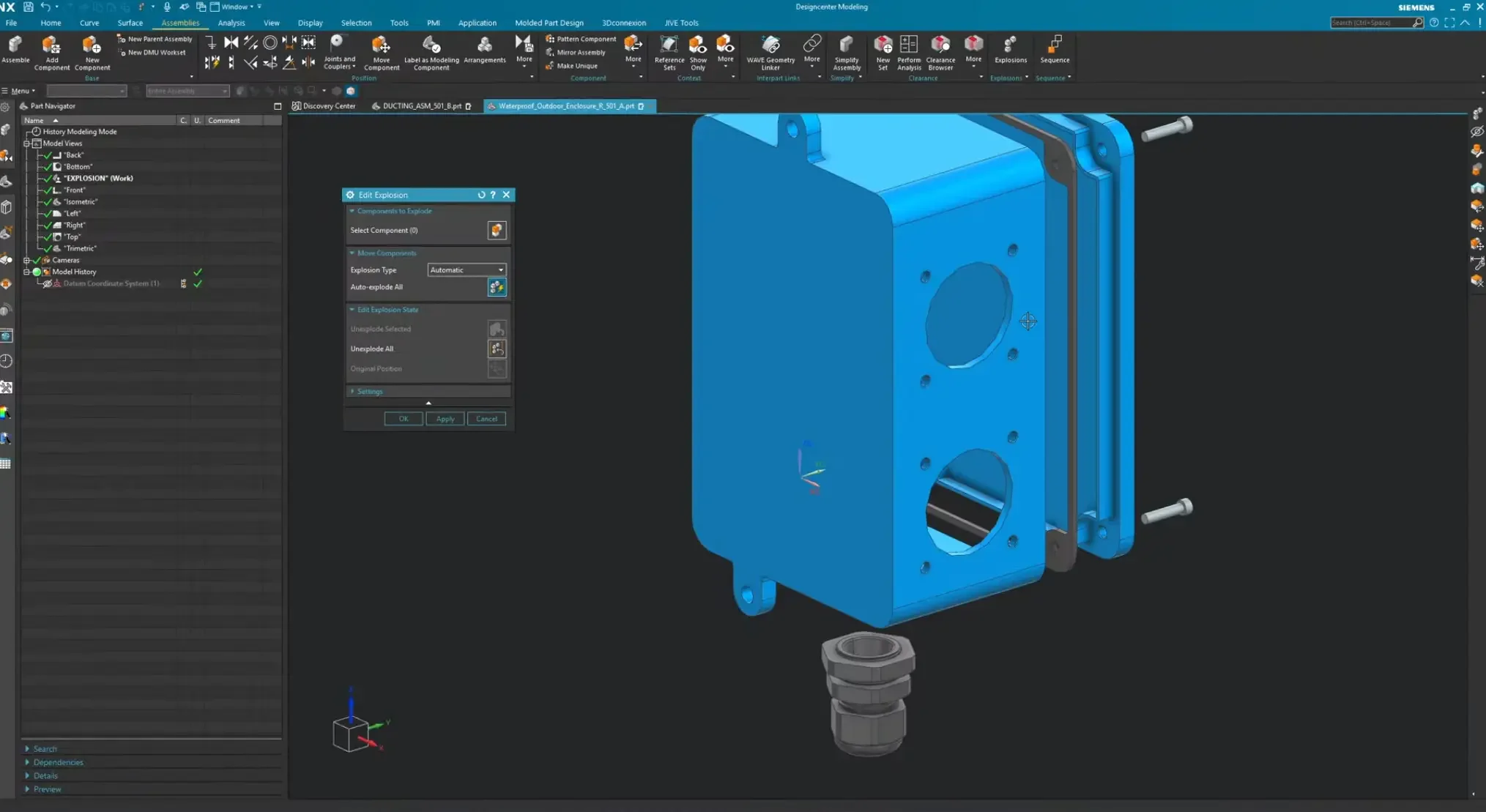Open the Menu dropdown
1486x812 pixels.
coord(18,91)
